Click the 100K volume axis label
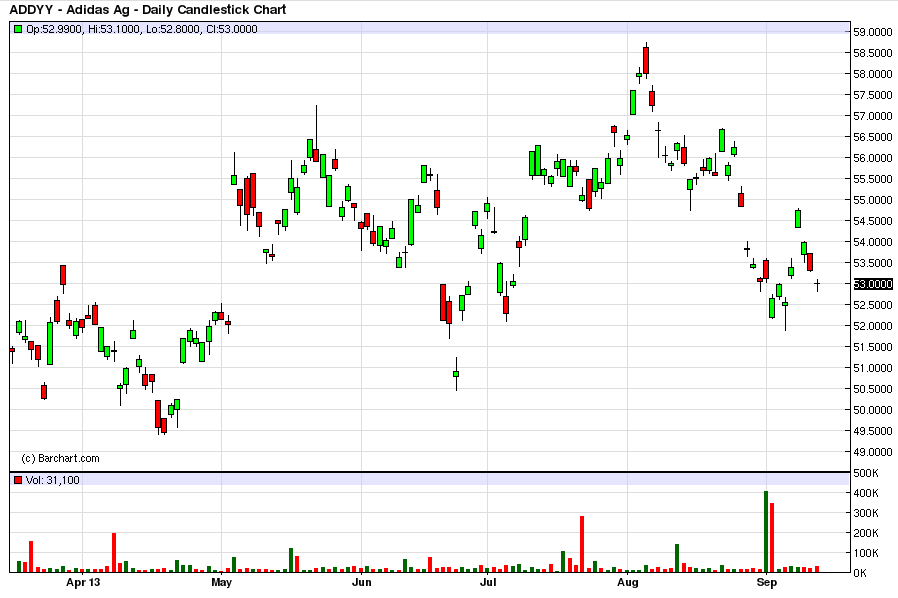 click(x=866, y=553)
